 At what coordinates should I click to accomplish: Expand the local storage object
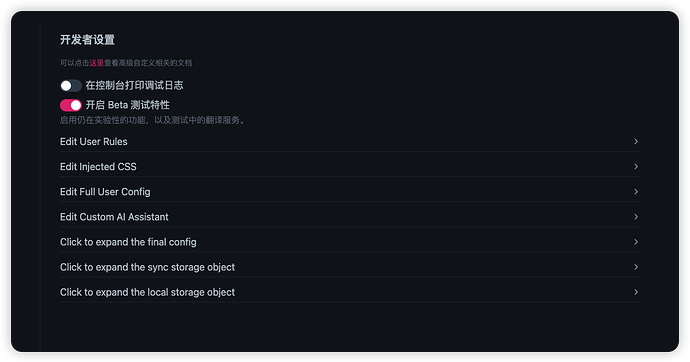pyautogui.click(x=350, y=292)
